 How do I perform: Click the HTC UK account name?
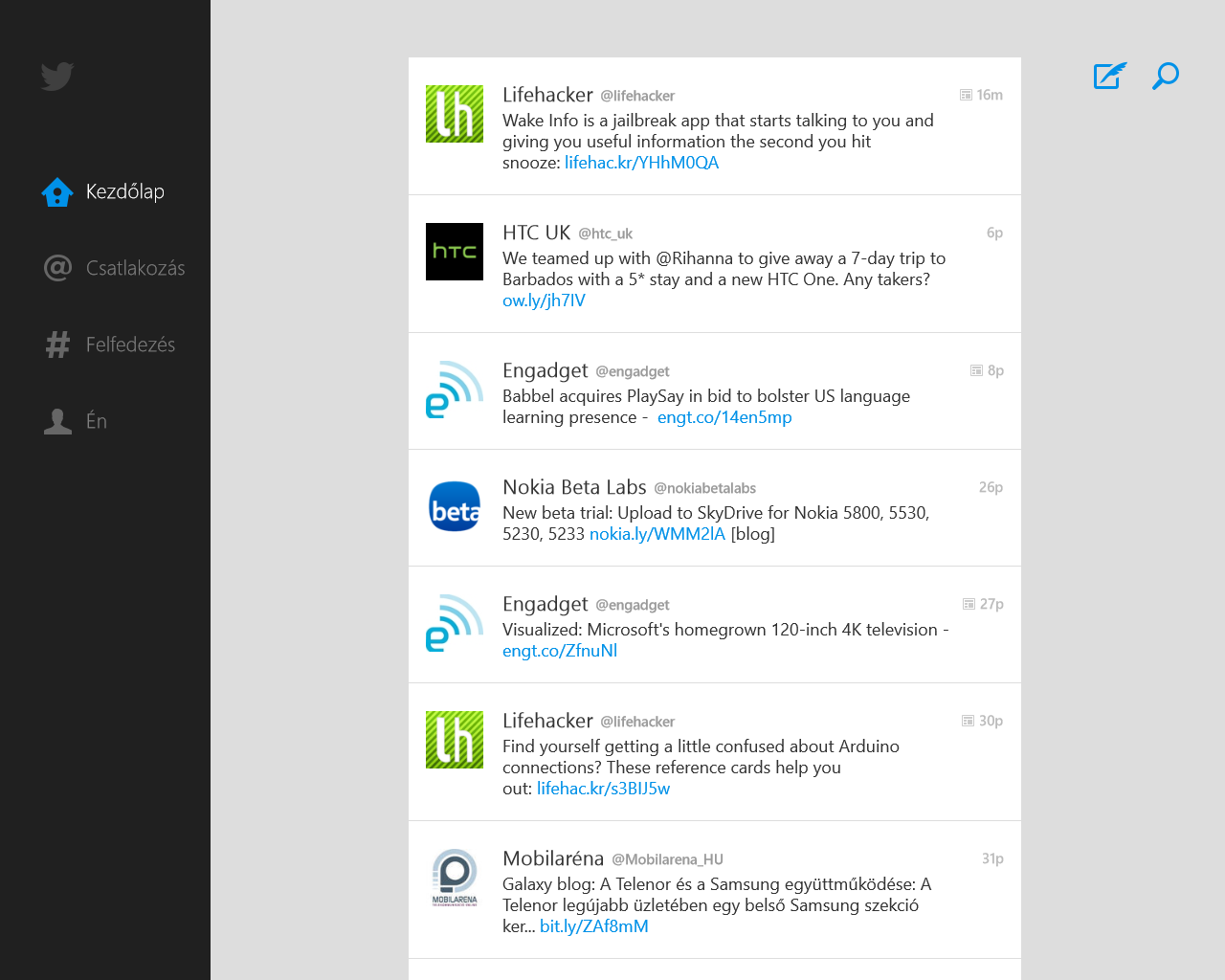click(537, 233)
